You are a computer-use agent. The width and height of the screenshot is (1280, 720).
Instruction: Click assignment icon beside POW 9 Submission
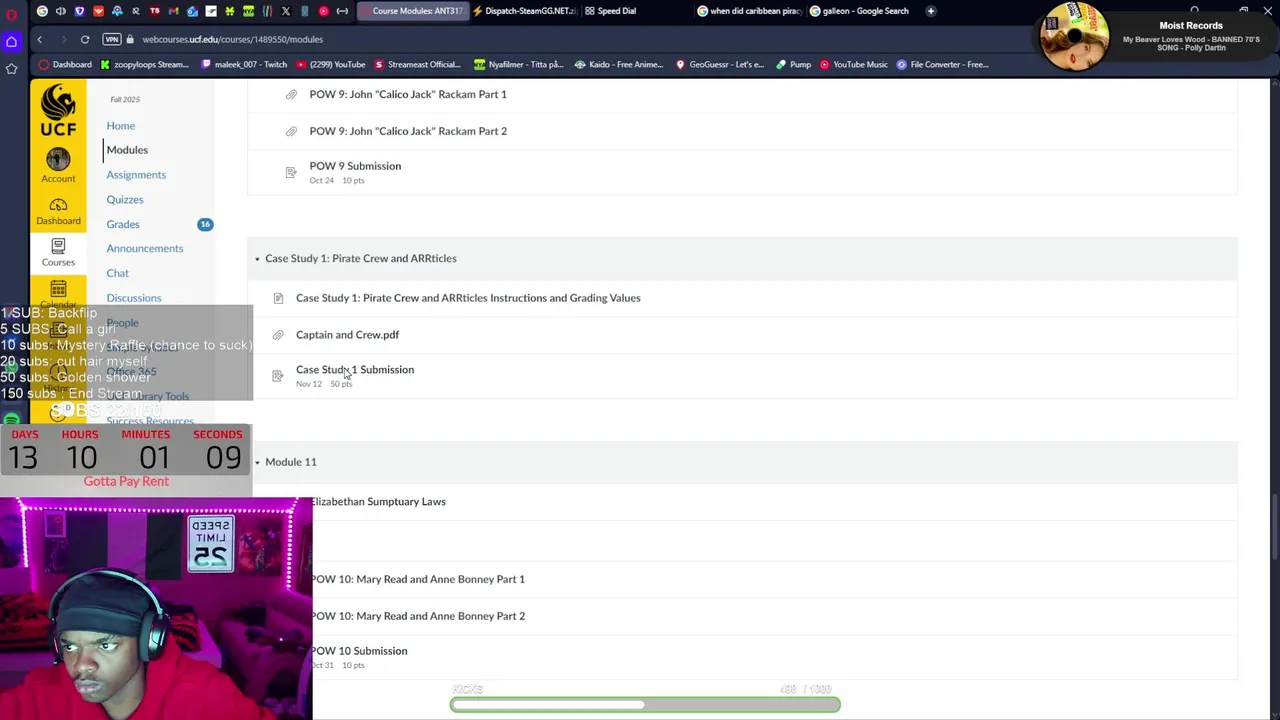[x=291, y=172]
